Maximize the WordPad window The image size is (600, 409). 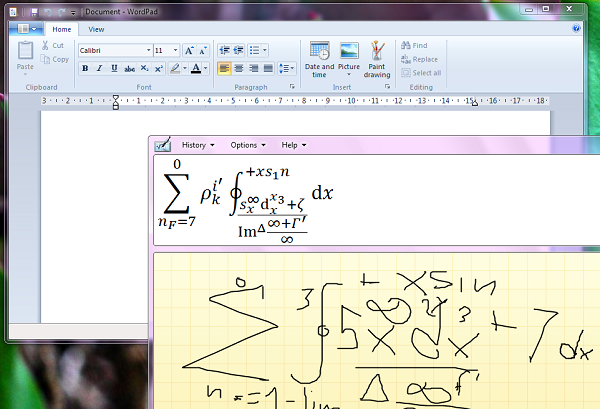point(546,9)
